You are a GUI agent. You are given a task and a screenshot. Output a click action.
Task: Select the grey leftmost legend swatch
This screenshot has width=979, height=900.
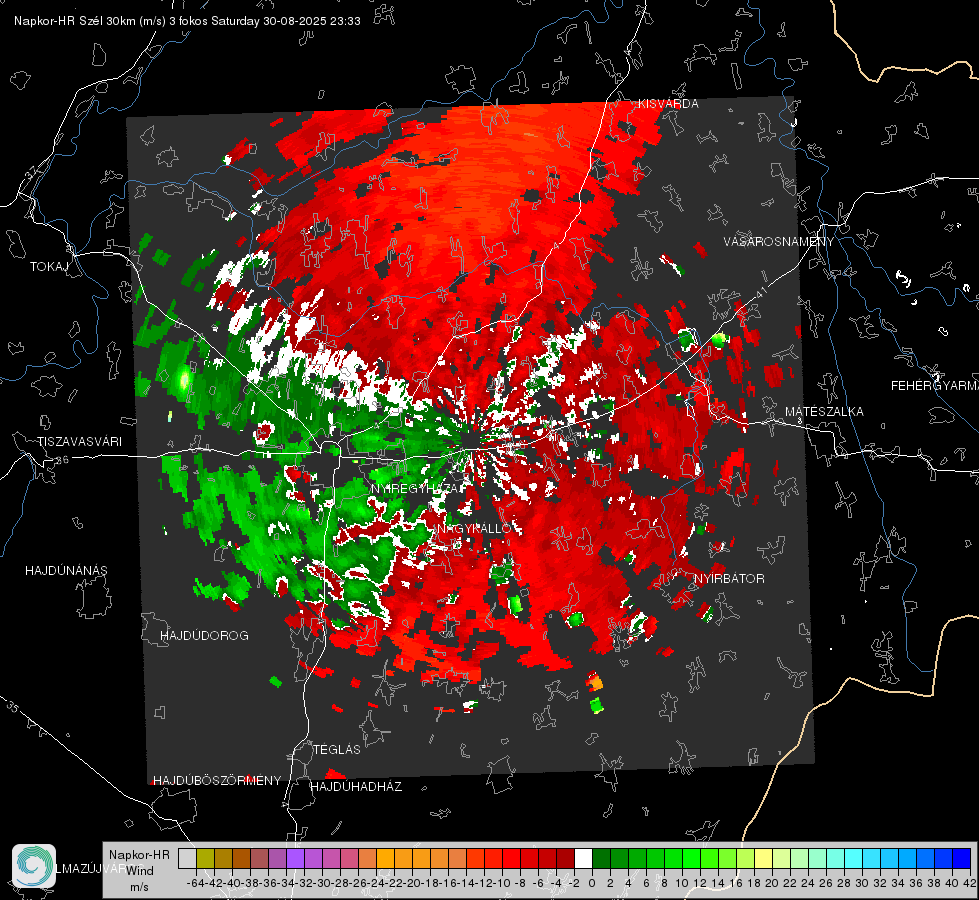tap(187, 858)
